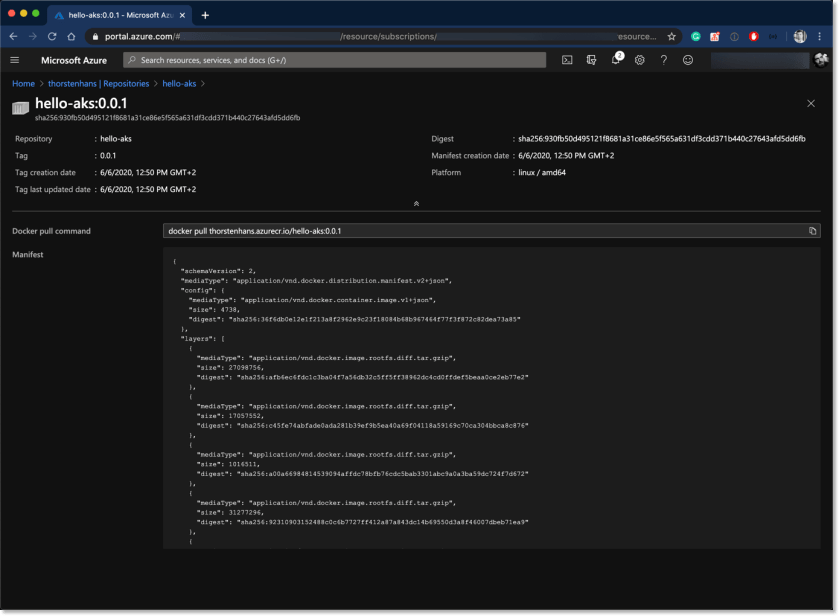Open the Chrome profile avatar
This screenshot has width=839, height=616.
click(799, 36)
